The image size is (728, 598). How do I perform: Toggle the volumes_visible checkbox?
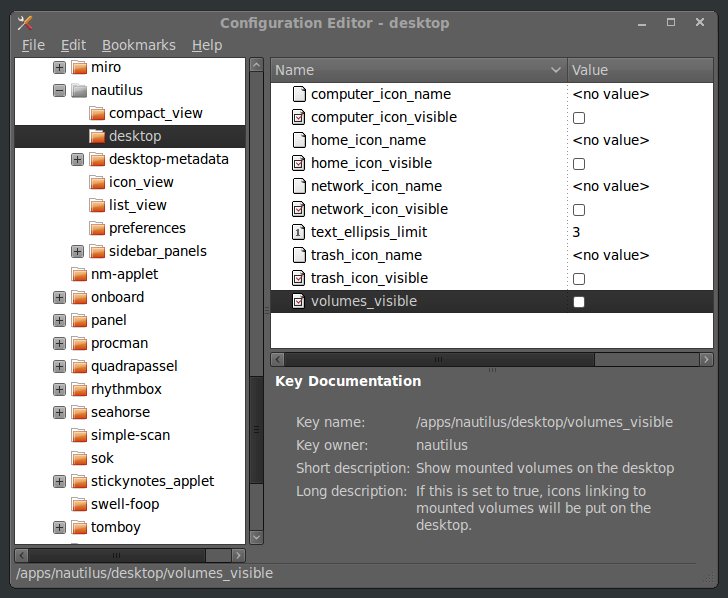pyautogui.click(x=579, y=302)
